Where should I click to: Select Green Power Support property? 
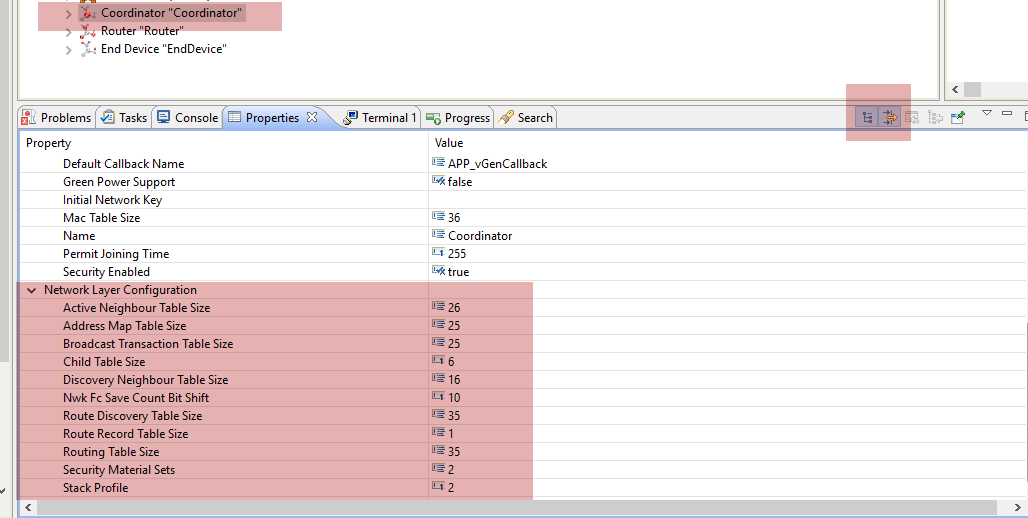[119, 182]
